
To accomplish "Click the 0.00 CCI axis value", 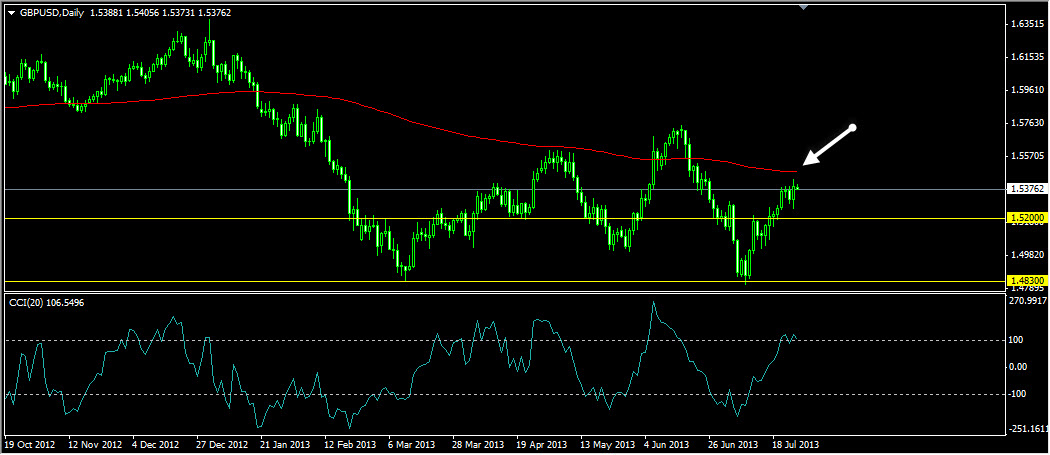I will [x=1019, y=367].
